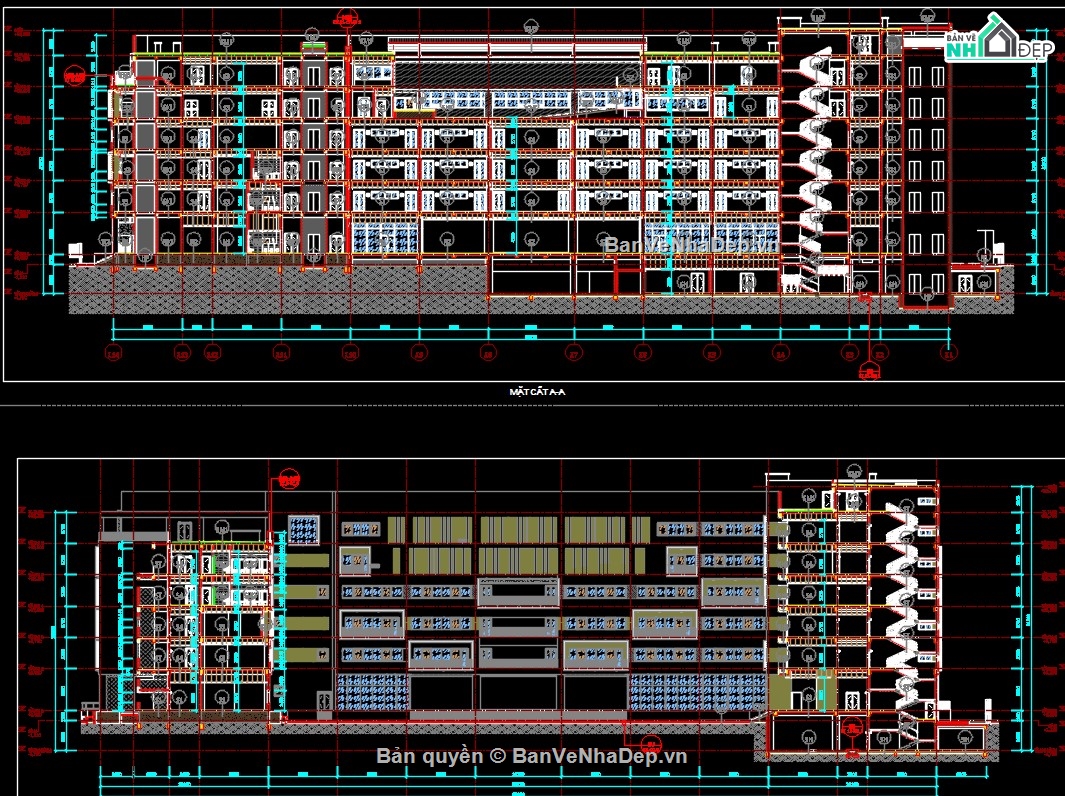Pick the white staircase in the lower section

click(904, 610)
